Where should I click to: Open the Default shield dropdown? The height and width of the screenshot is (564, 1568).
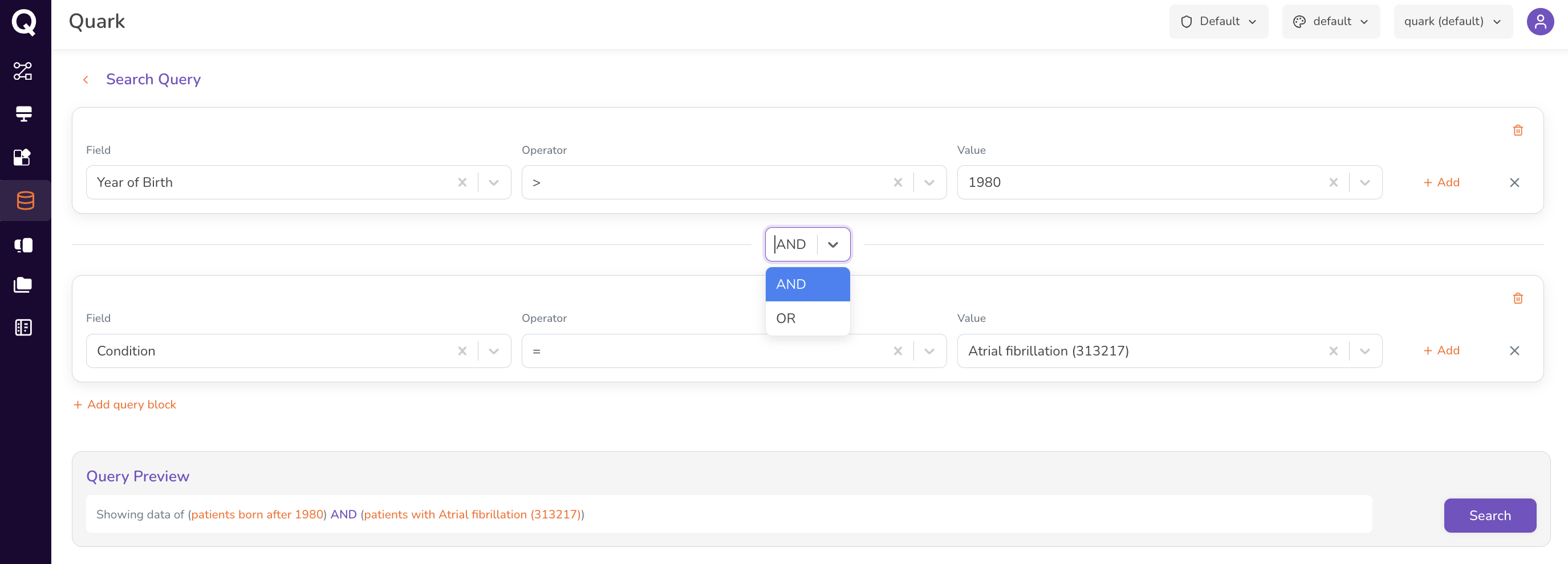[1218, 22]
